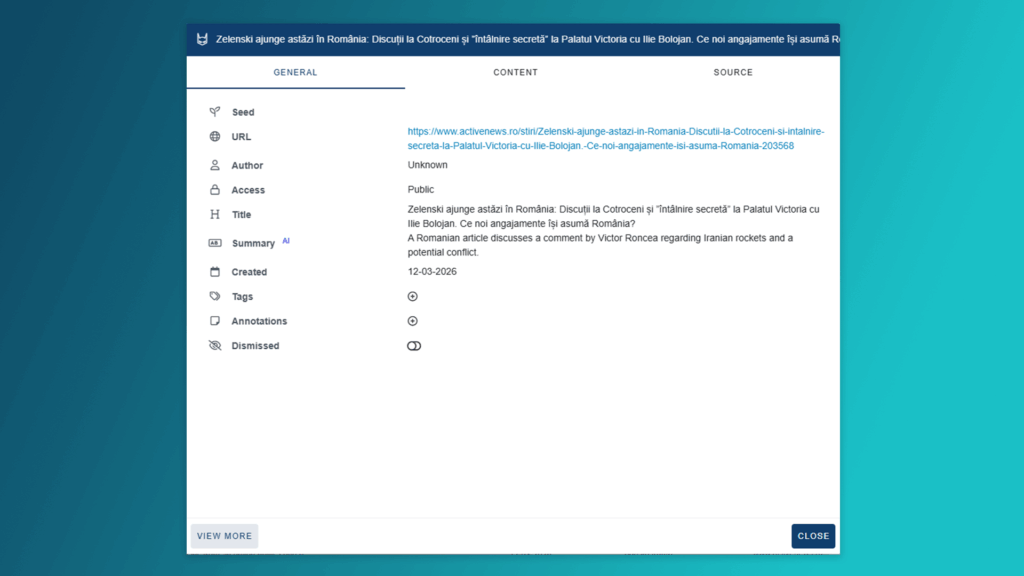Click the Summary AB icon
1024x576 pixels.
(214, 243)
